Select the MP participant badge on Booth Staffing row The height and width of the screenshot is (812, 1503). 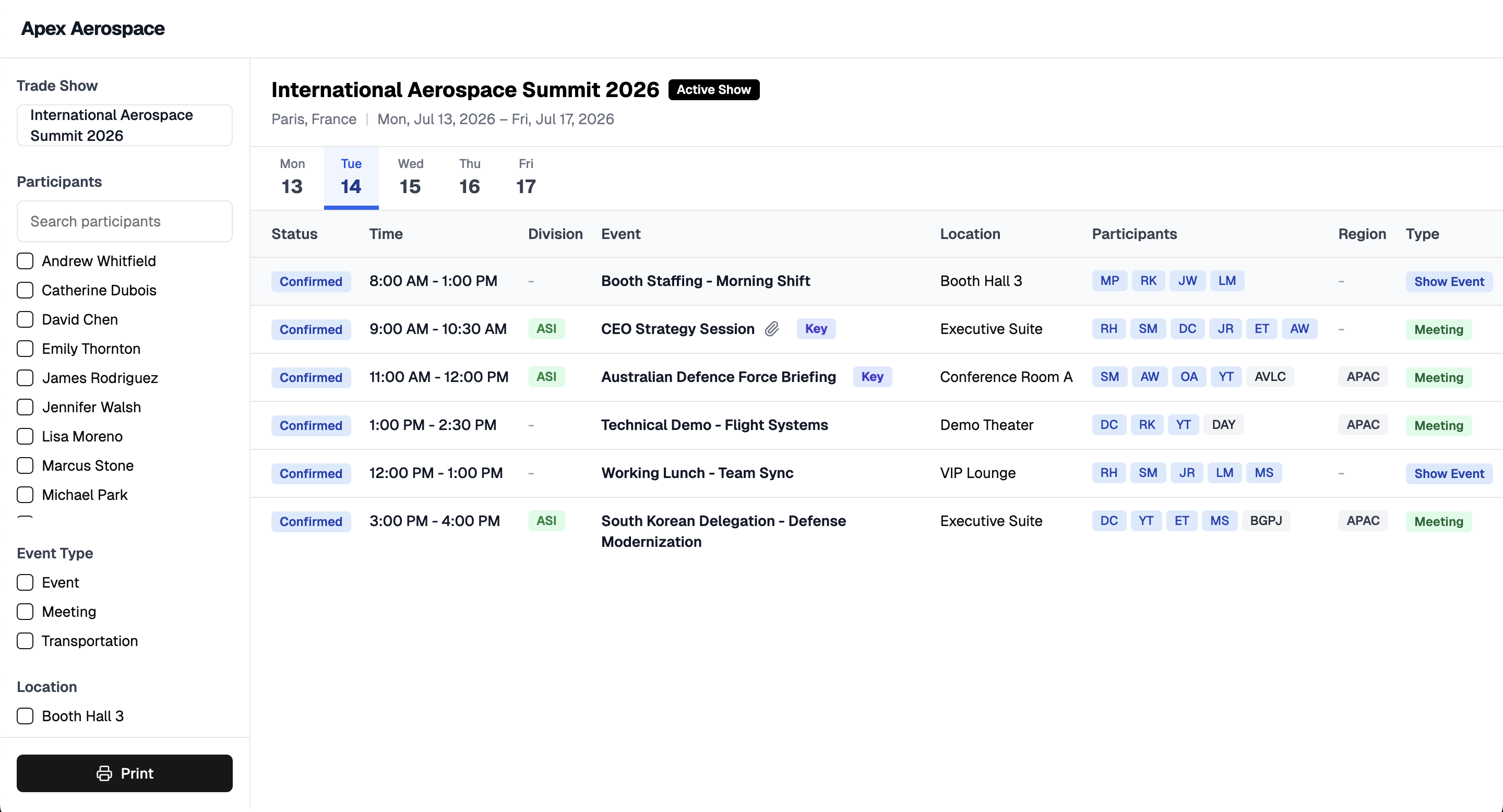point(1108,281)
